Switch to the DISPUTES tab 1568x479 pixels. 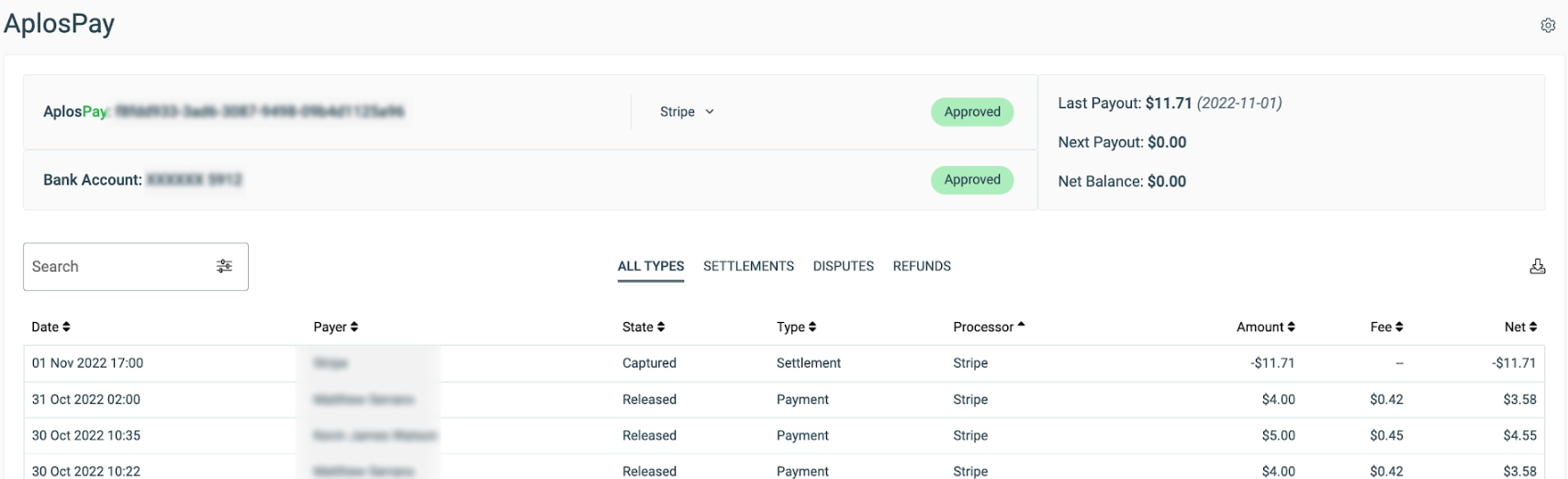843,266
